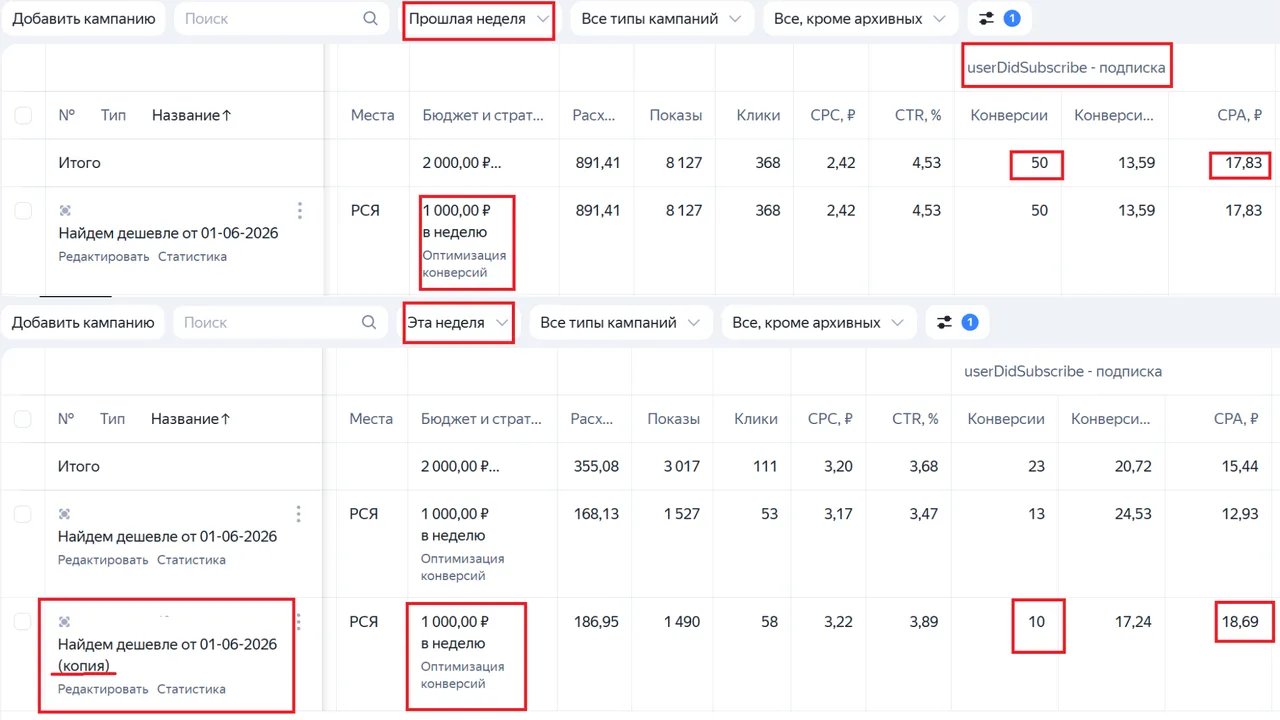1280x720 pixels.
Task: Open campaign 'Найдем дешевле от 01-06-2026' with spend 168,13
Action: 167,537
